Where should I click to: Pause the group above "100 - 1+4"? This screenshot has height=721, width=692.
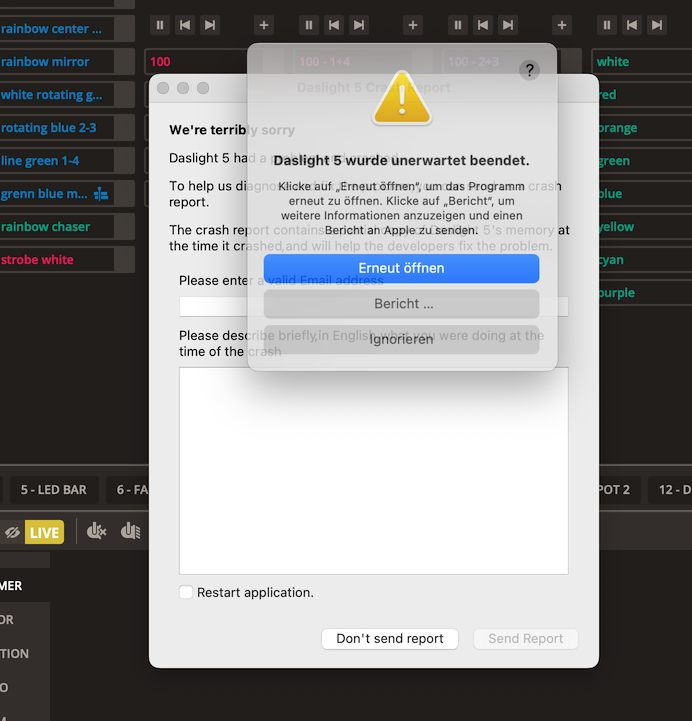(x=309, y=25)
